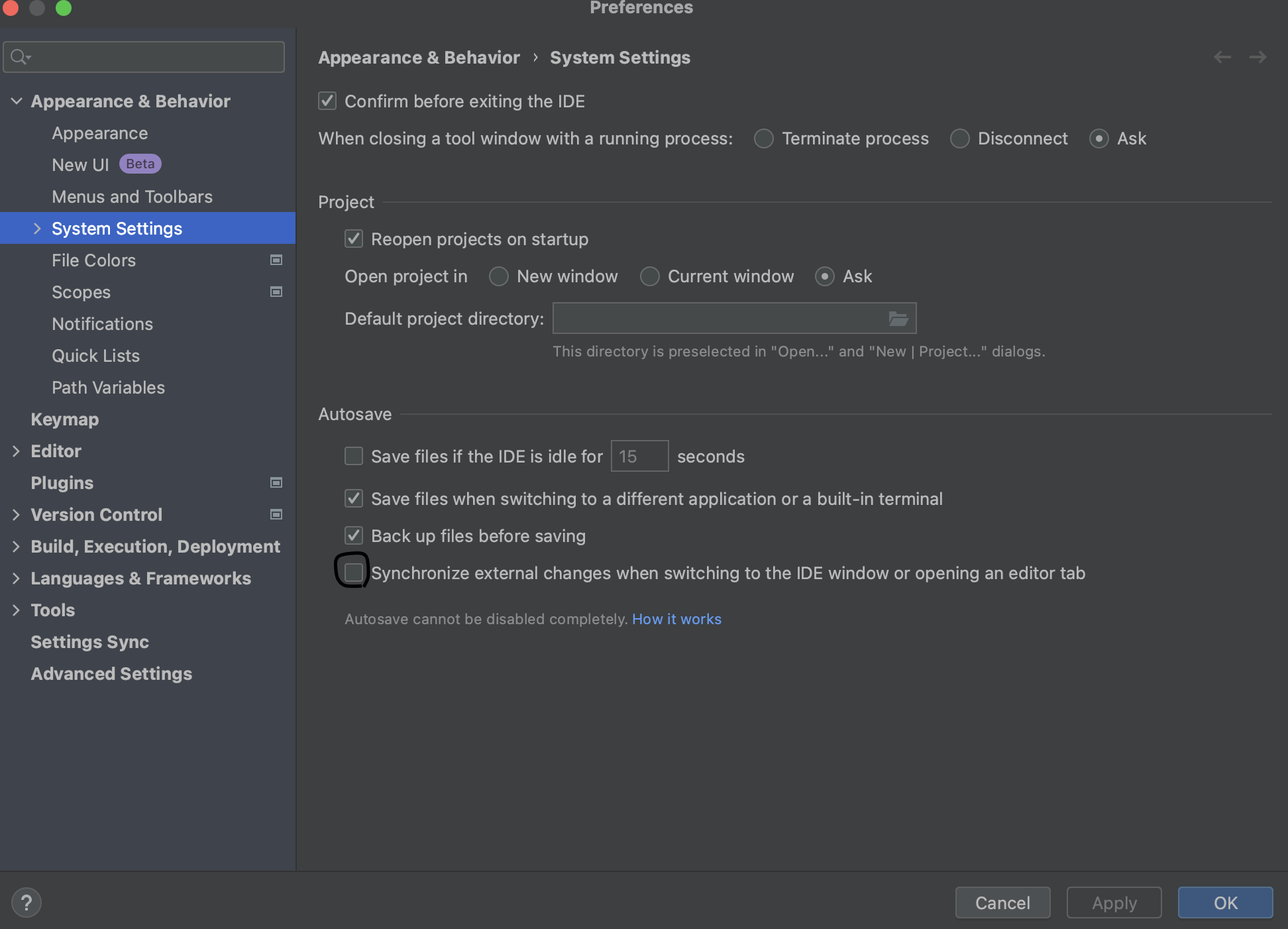
Task: Open Settings Sync page
Action: [x=90, y=642]
